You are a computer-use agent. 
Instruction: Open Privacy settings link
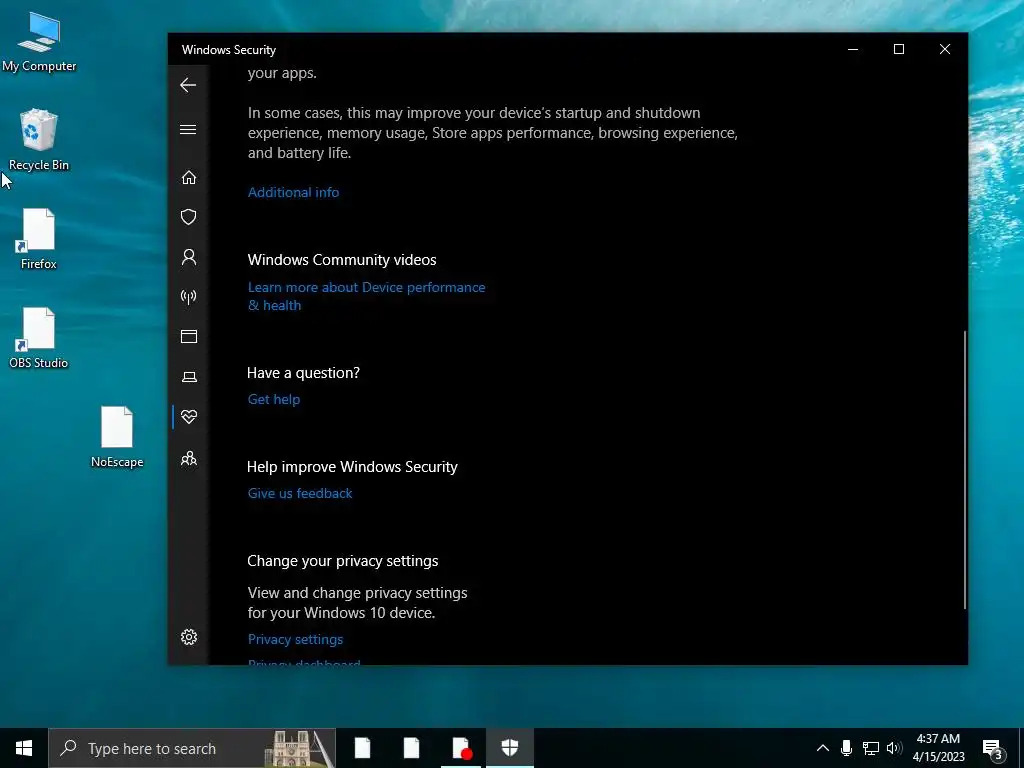point(295,639)
